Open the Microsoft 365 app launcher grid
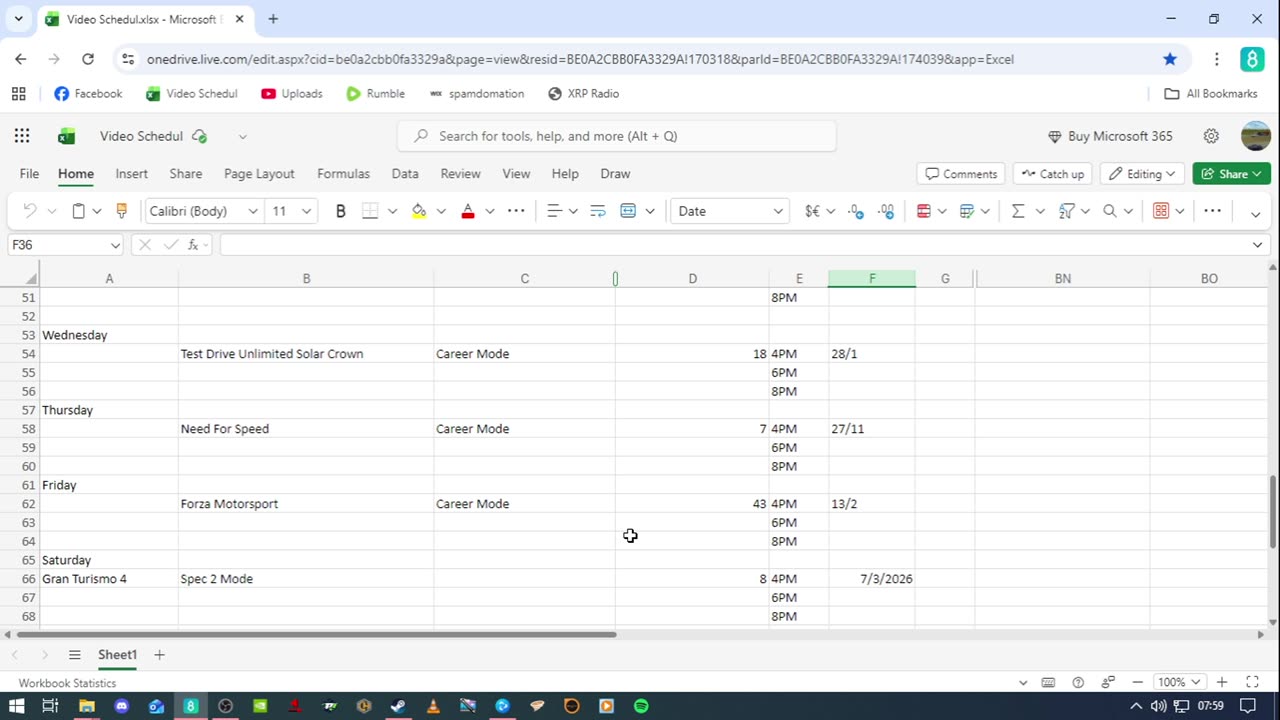This screenshot has width=1280, height=720. tap(22, 136)
